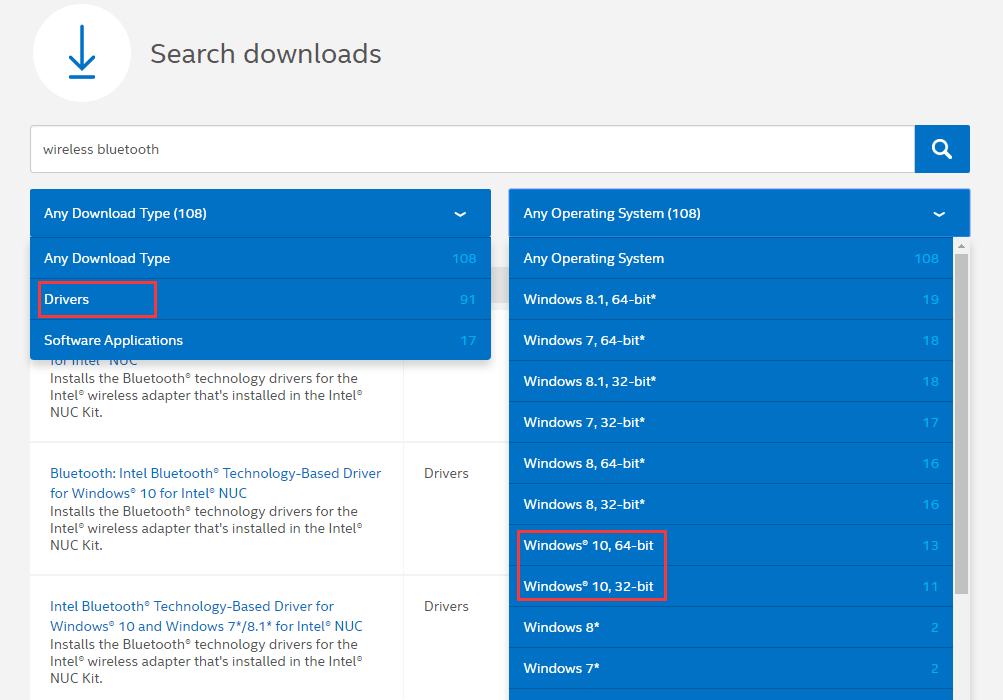Click the download arrow icon
Screen dimensions: 1003x700
pos(82,53)
